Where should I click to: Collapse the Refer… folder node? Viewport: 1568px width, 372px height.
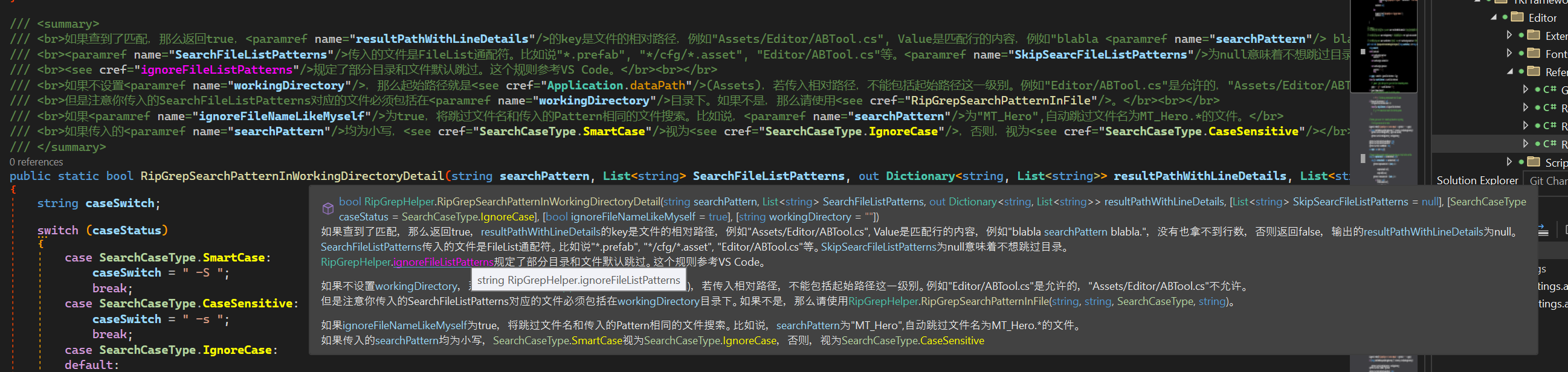[1509, 71]
